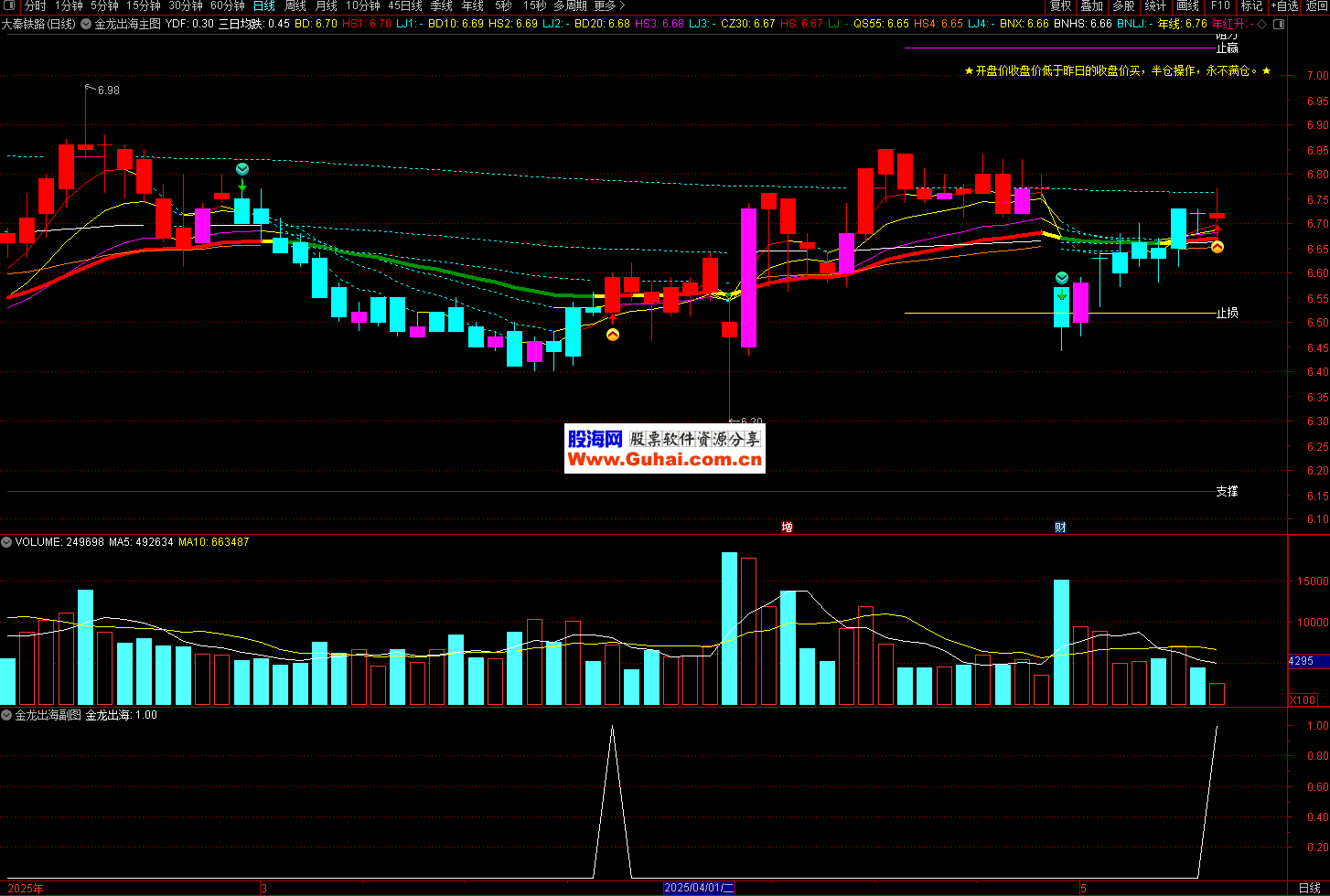Image resolution: width=1330 pixels, height=896 pixels.
Task: Expand the 更多 periods menu
Action: tap(609, 6)
